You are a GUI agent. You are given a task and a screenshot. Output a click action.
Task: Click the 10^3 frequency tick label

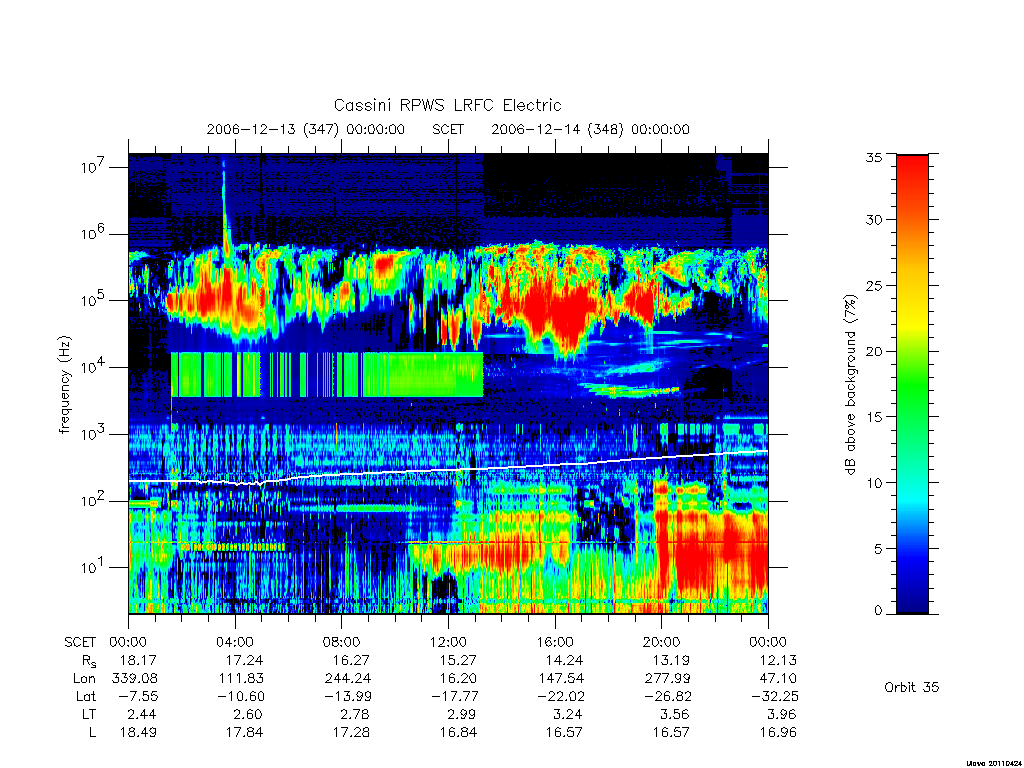(x=94, y=433)
